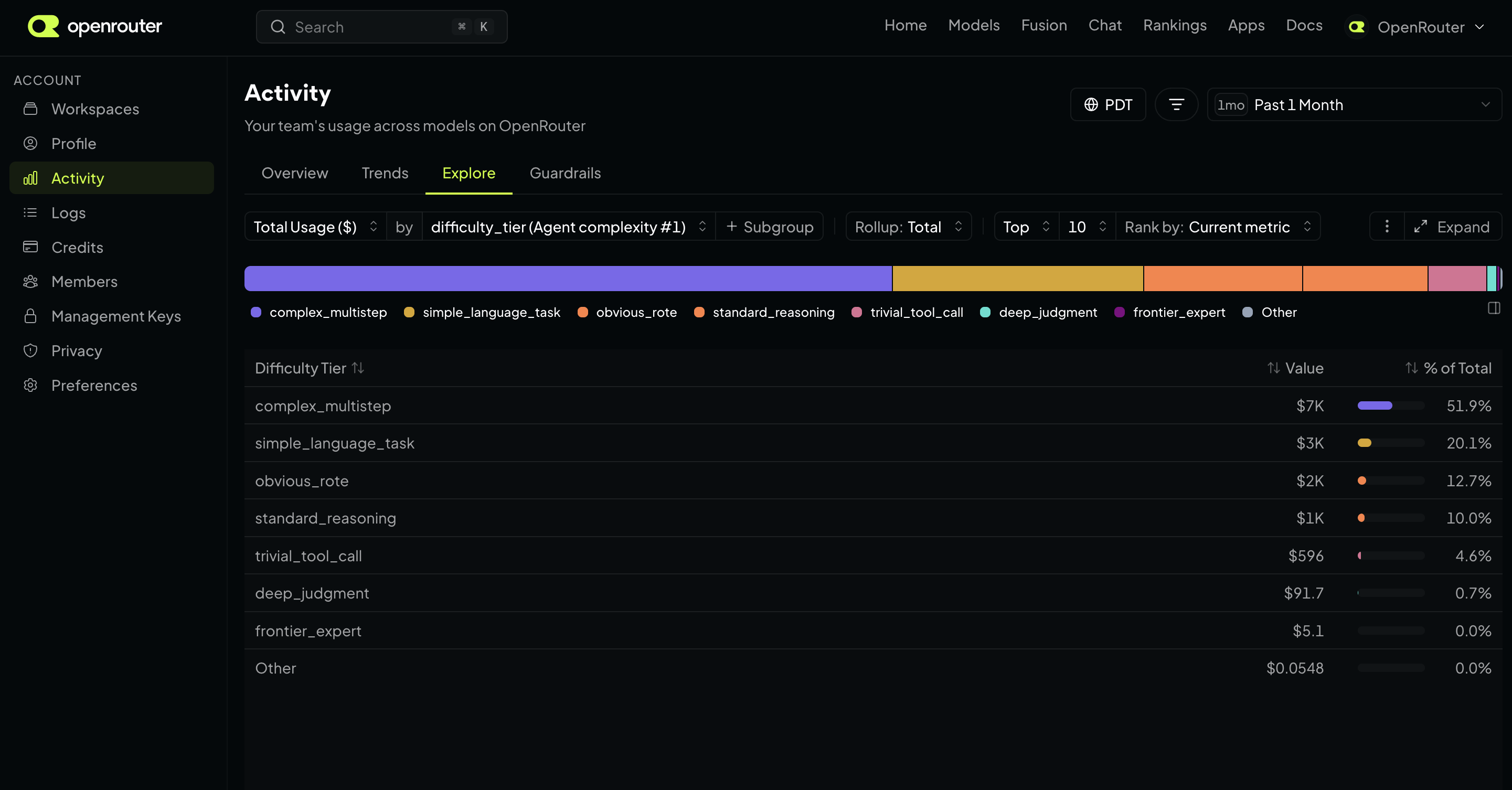Focus the Search input field

pyautogui.click(x=381, y=27)
